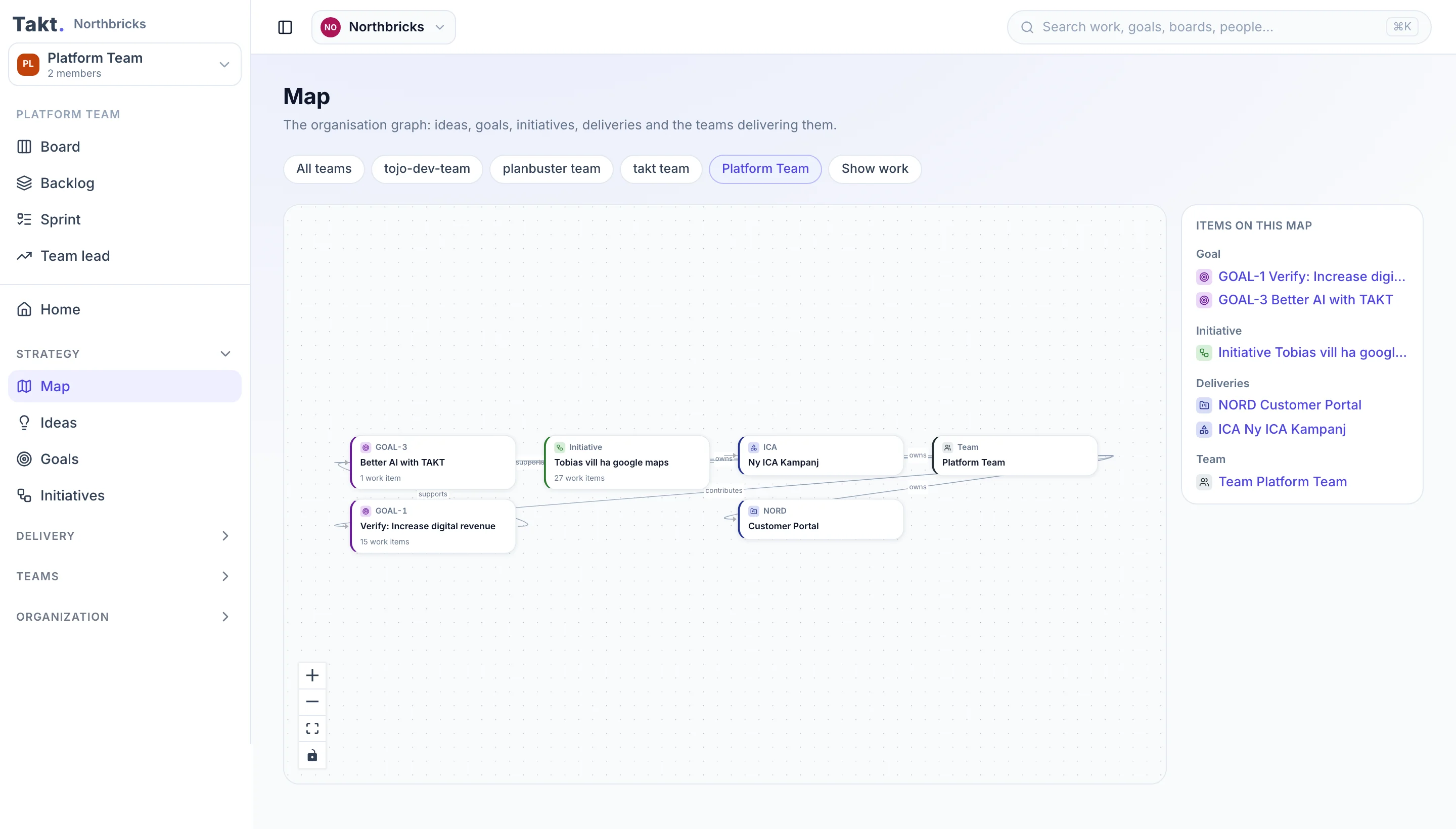Viewport: 1456px width, 829px height.
Task: Toggle the Show work filter
Action: click(x=875, y=169)
